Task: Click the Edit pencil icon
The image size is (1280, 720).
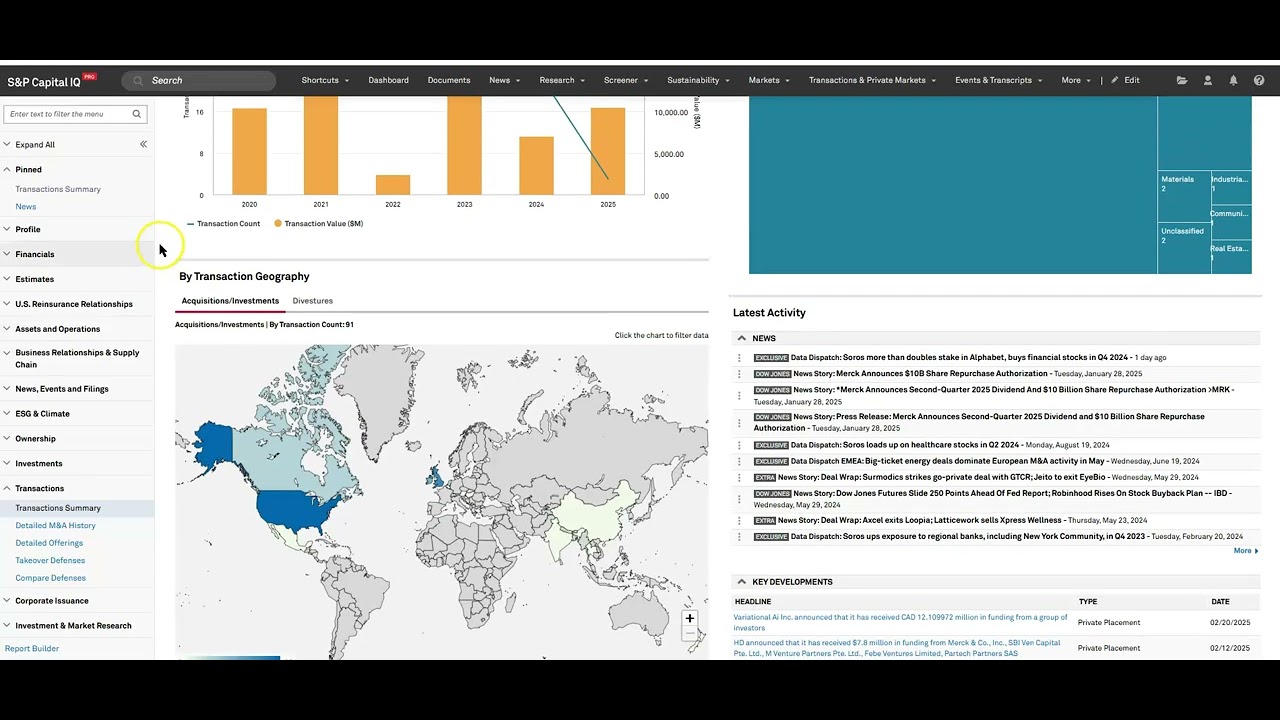Action: coord(1115,80)
